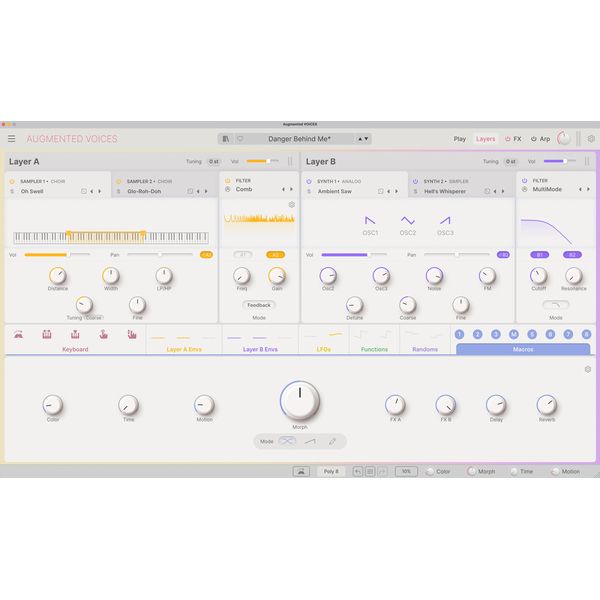This screenshot has height=600, width=600.
Task: Click the undo arrow in status bar
Action: click(357, 471)
